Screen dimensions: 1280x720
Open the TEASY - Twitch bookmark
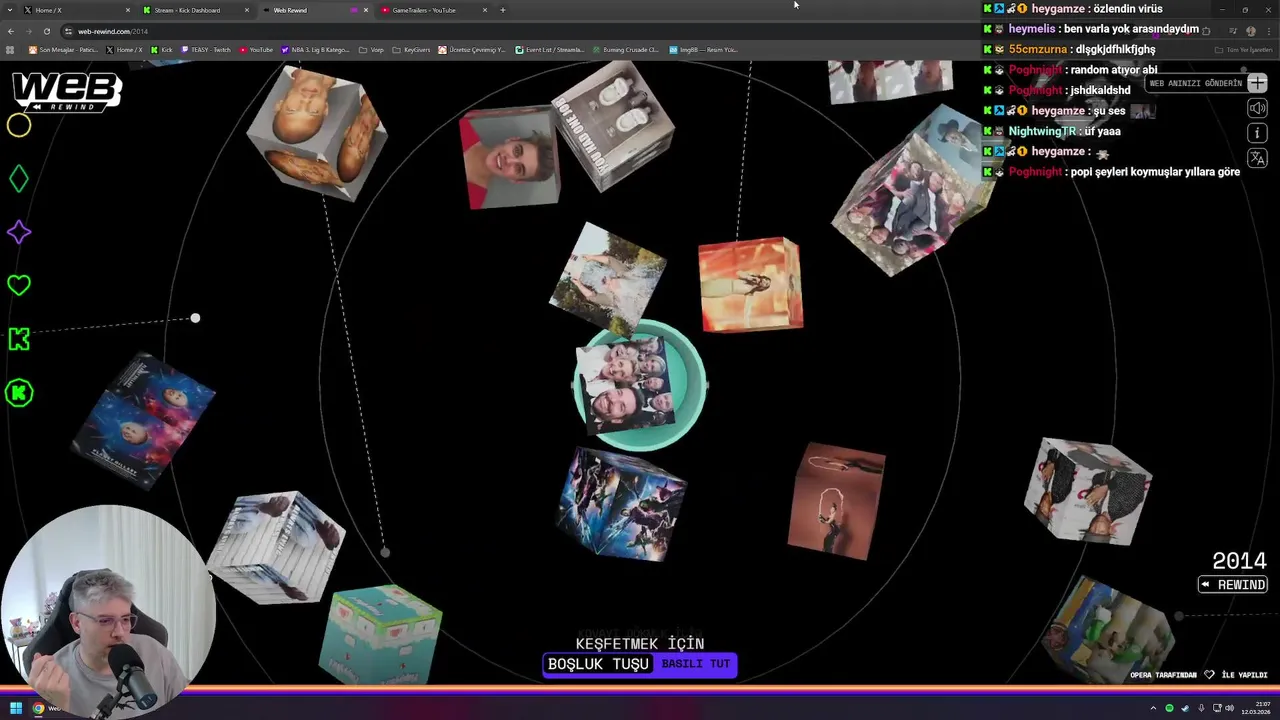[x=205, y=49]
